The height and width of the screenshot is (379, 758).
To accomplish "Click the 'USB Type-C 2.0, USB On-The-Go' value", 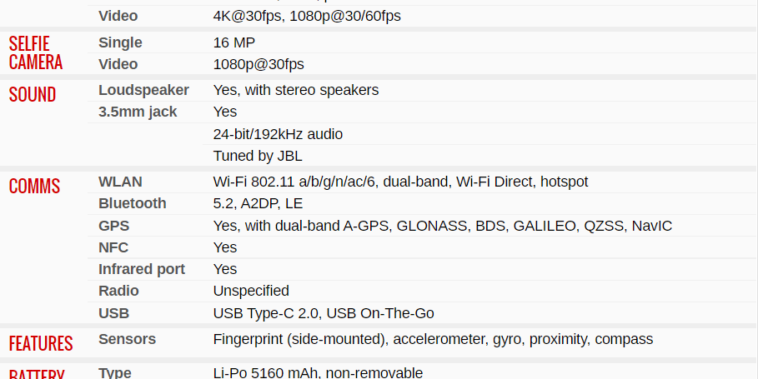I will tap(323, 313).
